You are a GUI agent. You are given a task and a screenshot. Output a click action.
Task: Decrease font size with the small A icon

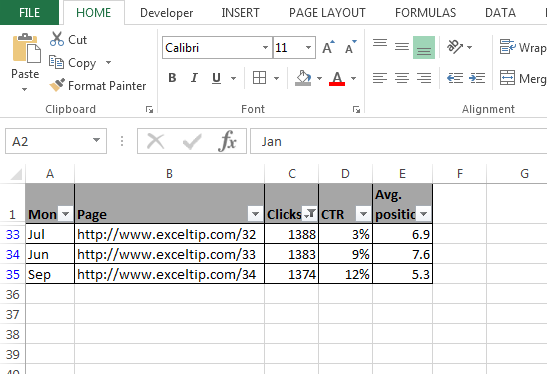(350, 47)
